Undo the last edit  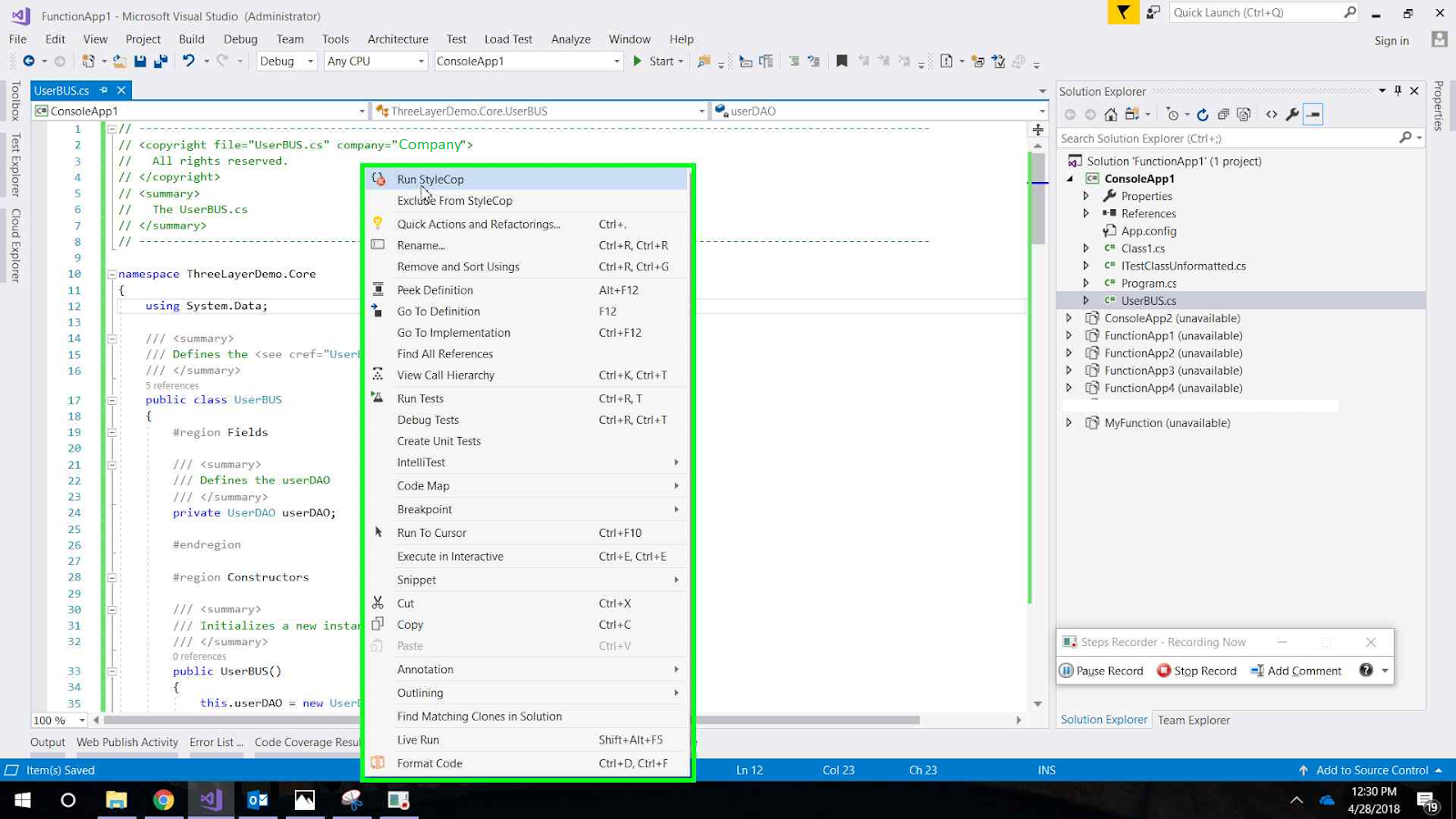pyautogui.click(x=187, y=61)
